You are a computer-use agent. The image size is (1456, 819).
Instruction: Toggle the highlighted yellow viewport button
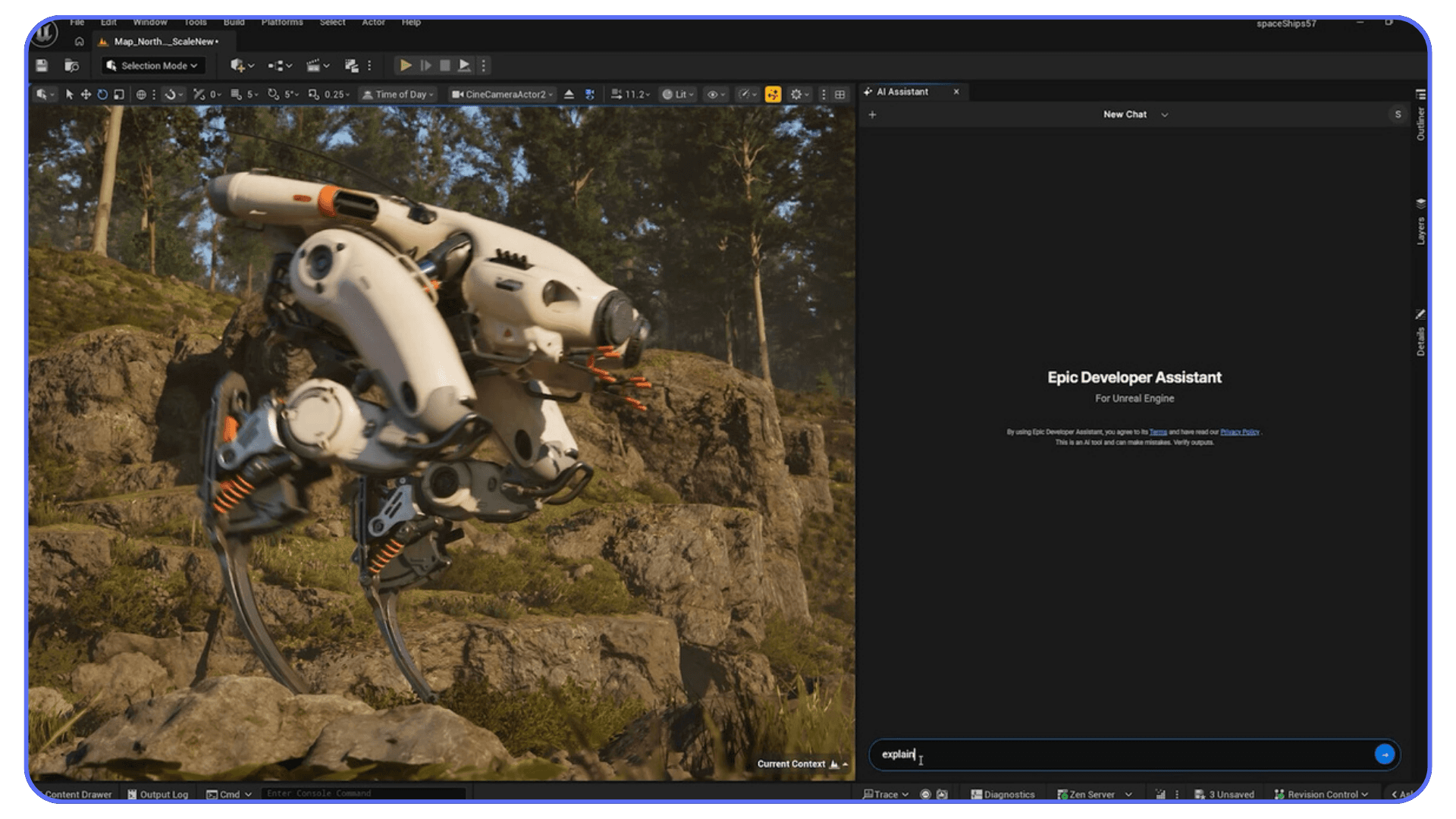tap(773, 95)
